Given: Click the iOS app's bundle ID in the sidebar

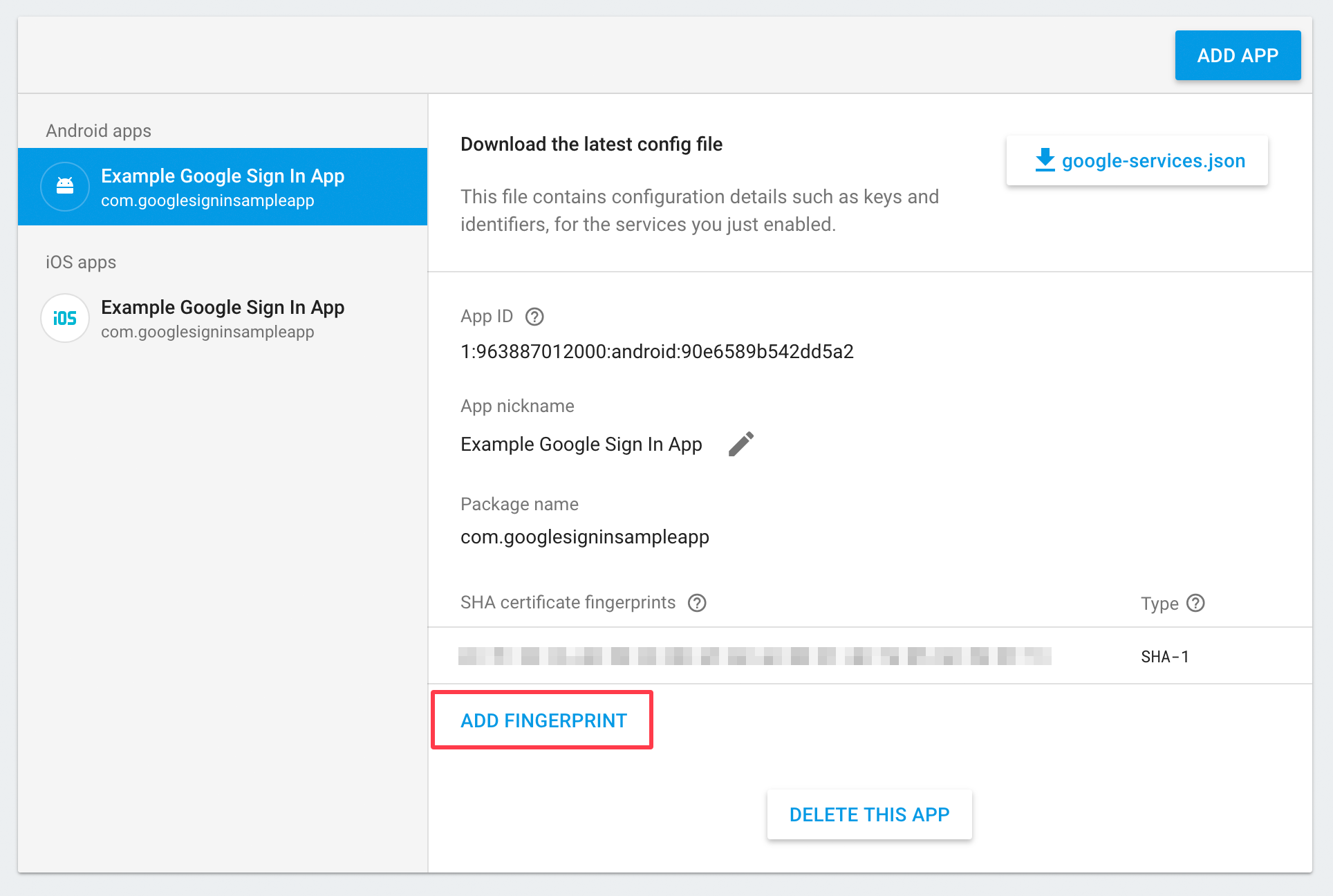Looking at the screenshot, I should pyautogui.click(x=207, y=332).
